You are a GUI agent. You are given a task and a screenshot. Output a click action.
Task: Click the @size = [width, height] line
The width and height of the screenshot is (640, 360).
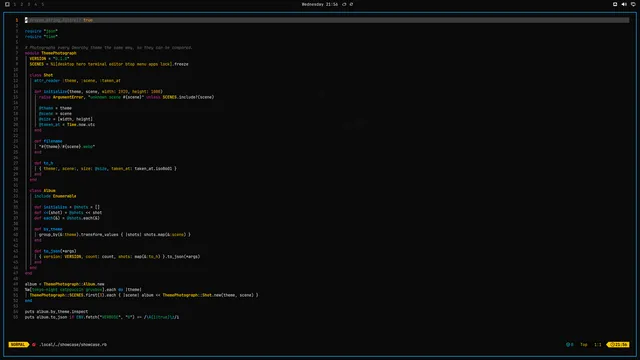click(x=66, y=119)
